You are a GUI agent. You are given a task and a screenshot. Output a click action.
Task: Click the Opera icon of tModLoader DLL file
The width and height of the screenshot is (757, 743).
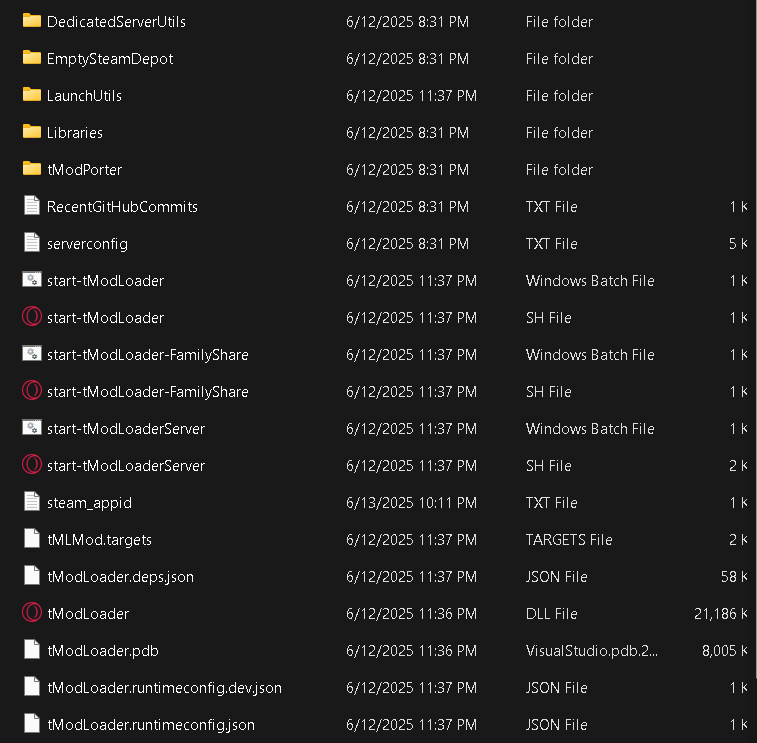coord(32,613)
